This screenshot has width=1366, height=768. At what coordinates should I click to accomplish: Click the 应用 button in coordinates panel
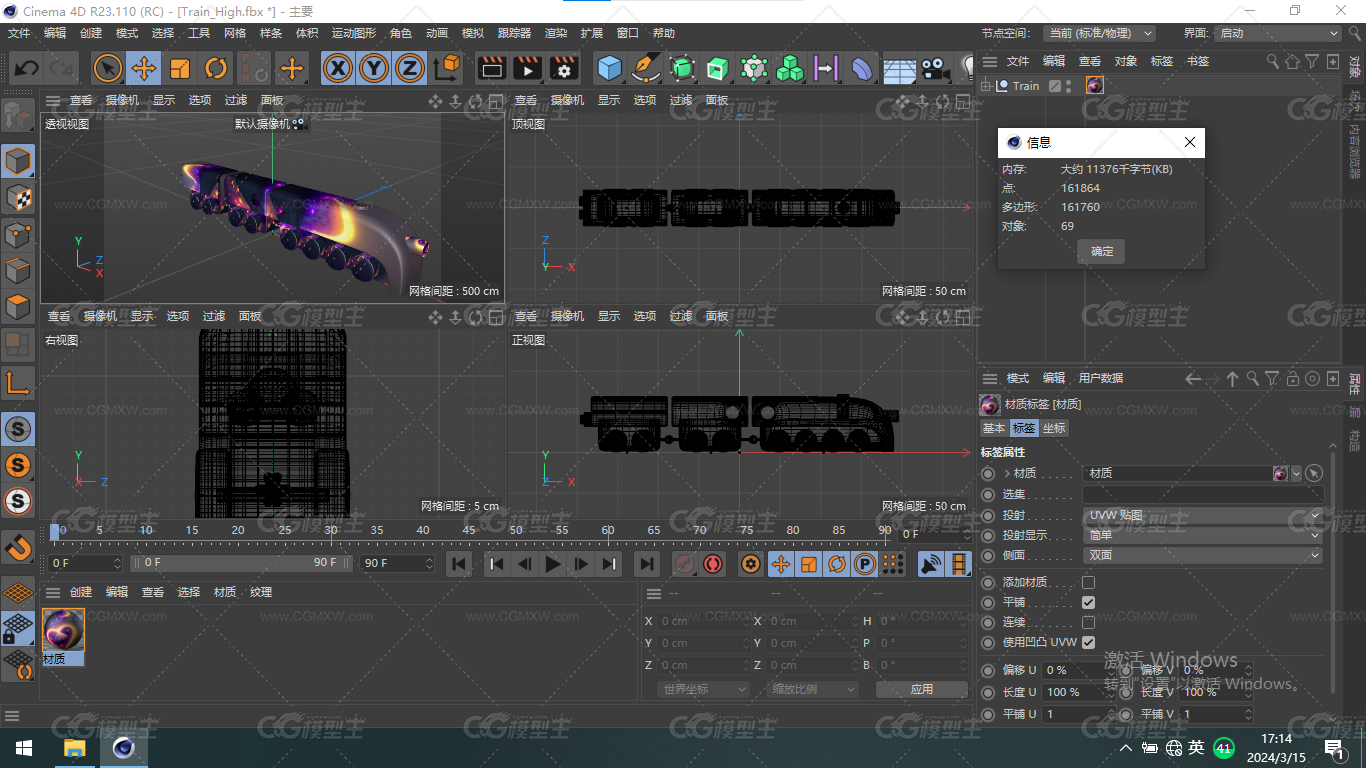pyautogui.click(x=921, y=689)
